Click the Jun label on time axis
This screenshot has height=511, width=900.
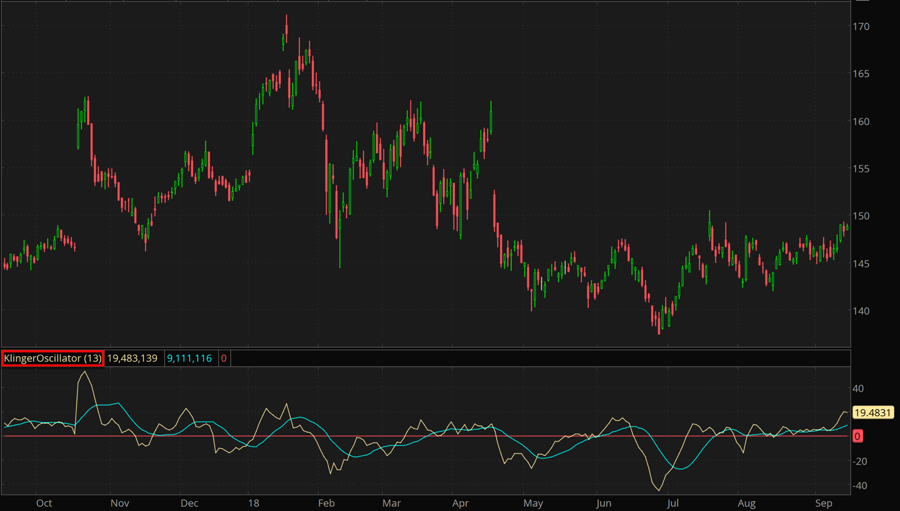(603, 503)
